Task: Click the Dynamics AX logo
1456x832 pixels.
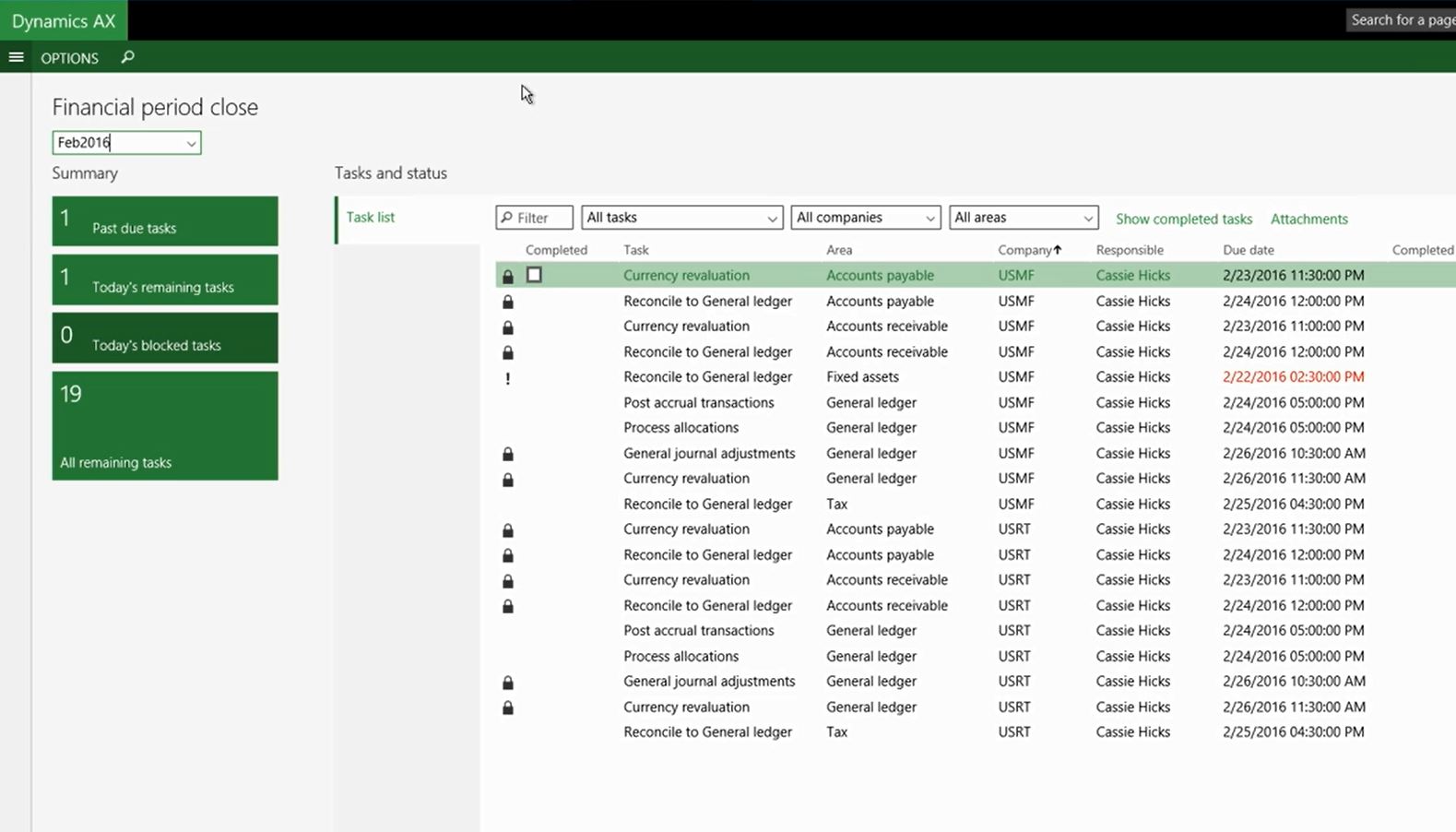Action: coord(64,20)
